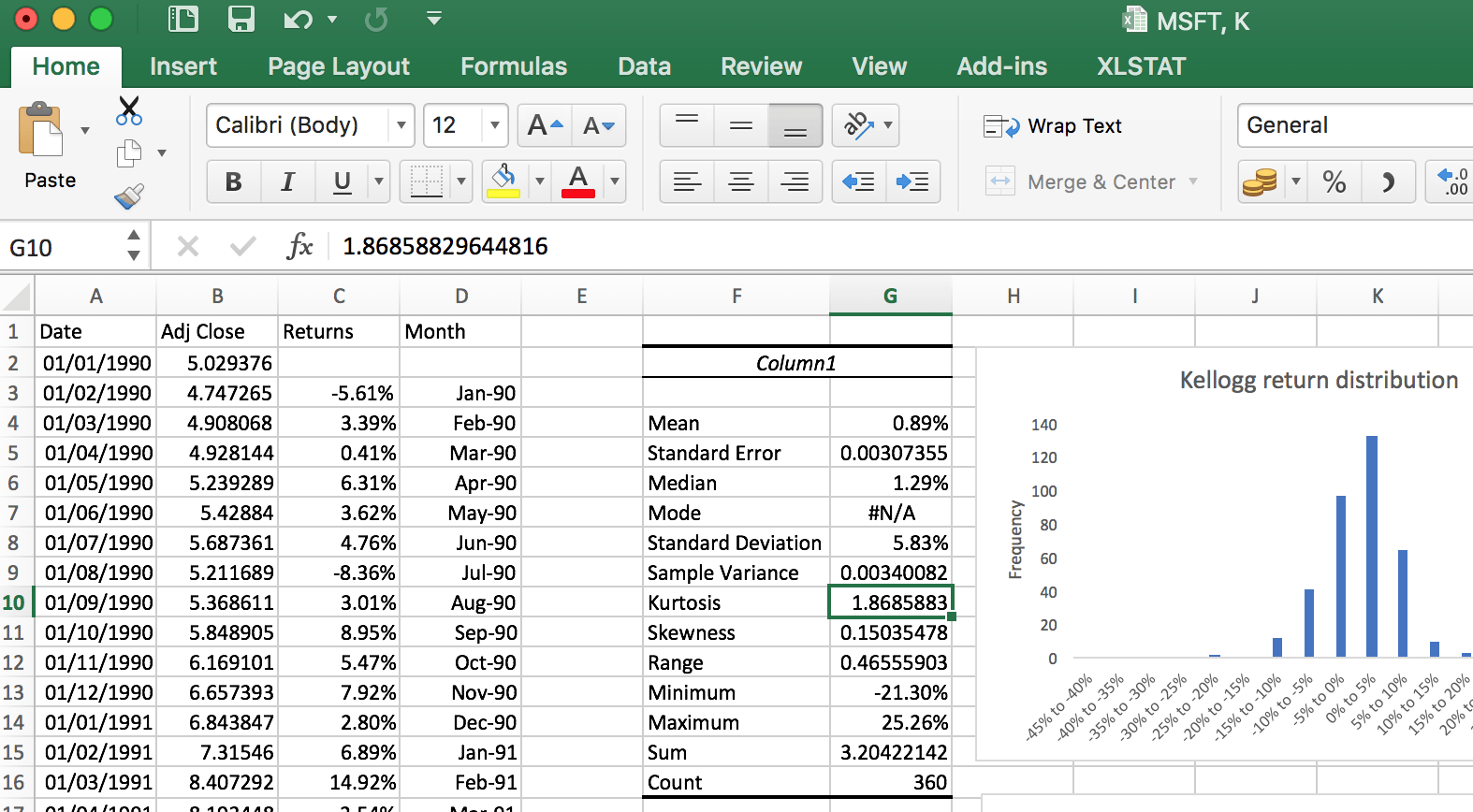Viewport: 1473px width, 812px height.
Task: Select Top Align icon
Action: click(x=687, y=125)
